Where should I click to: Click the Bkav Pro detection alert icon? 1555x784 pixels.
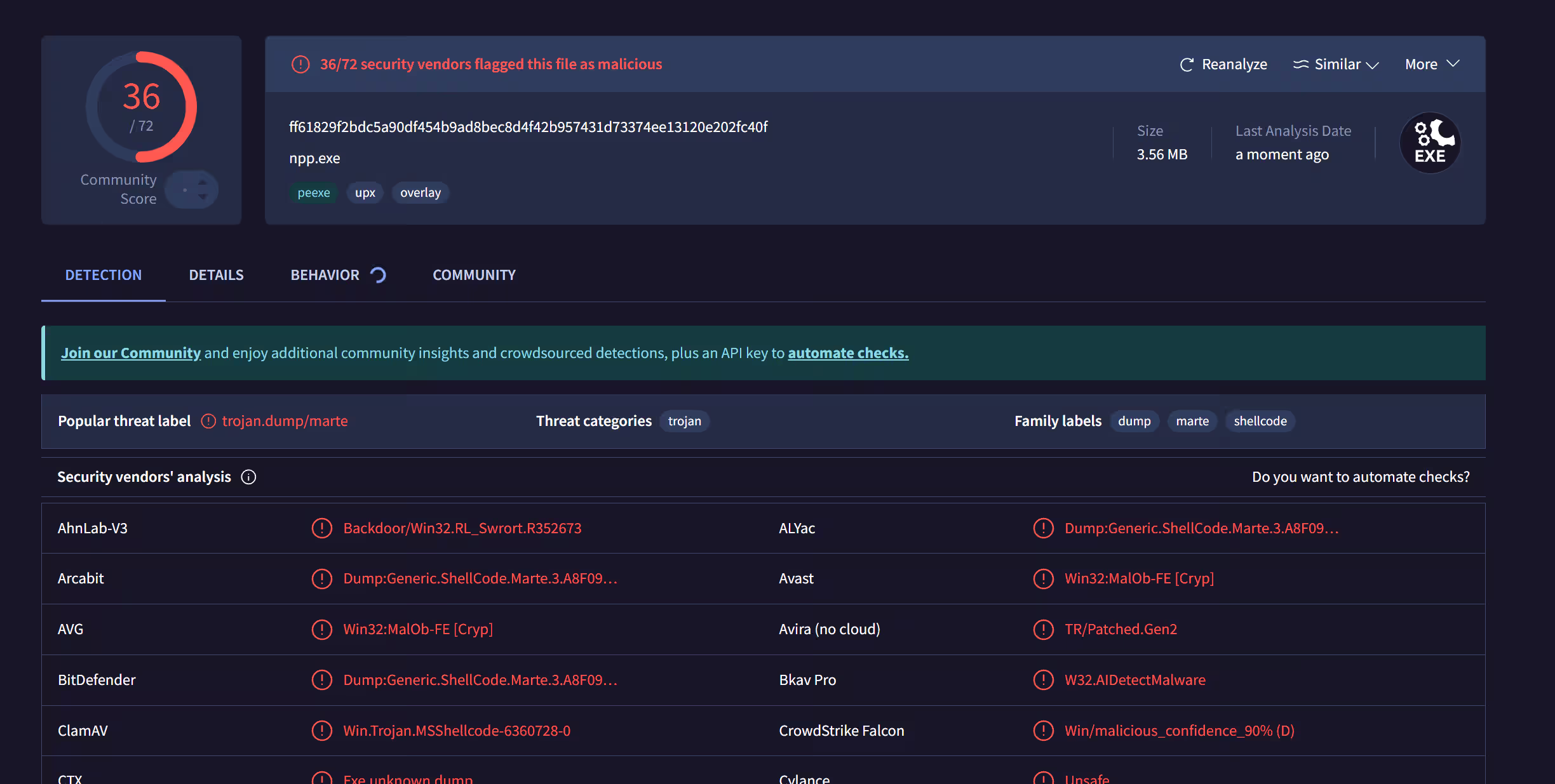1043,680
